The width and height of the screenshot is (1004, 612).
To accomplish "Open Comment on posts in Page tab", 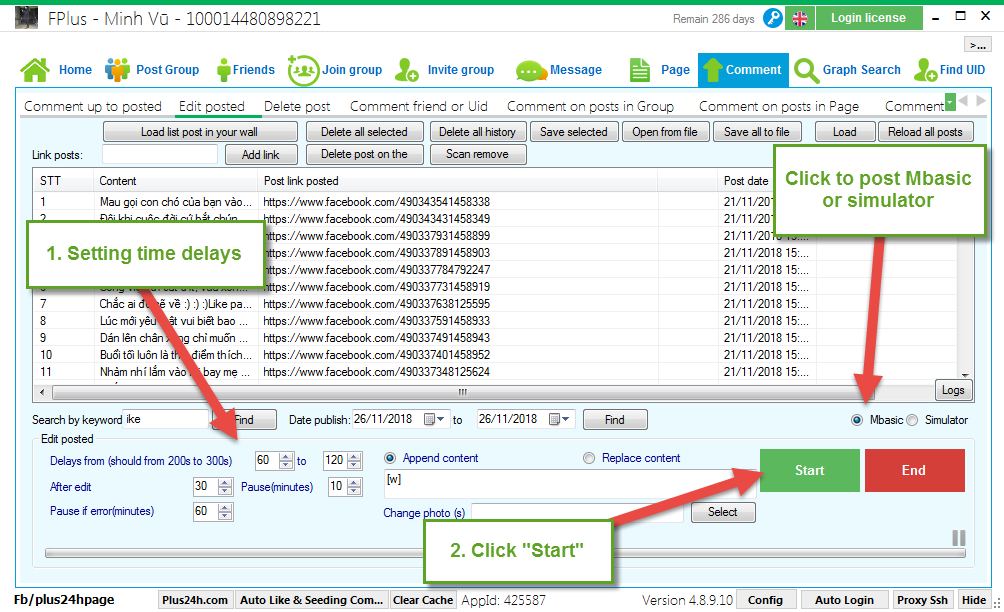I will tap(779, 106).
